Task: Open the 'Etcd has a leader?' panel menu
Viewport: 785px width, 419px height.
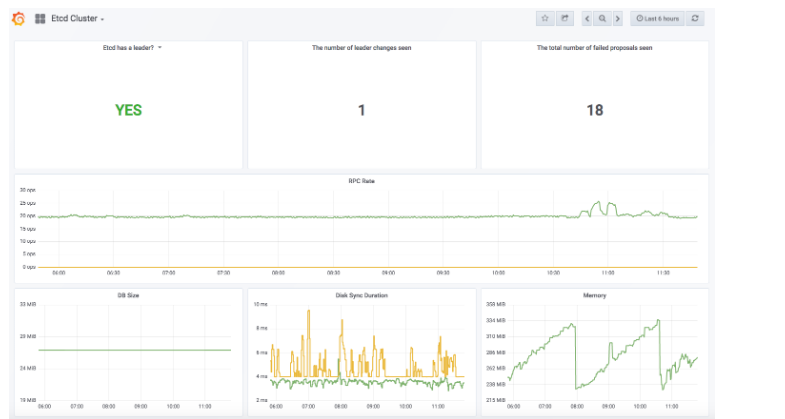Action: pyautogui.click(x=132, y=48)
